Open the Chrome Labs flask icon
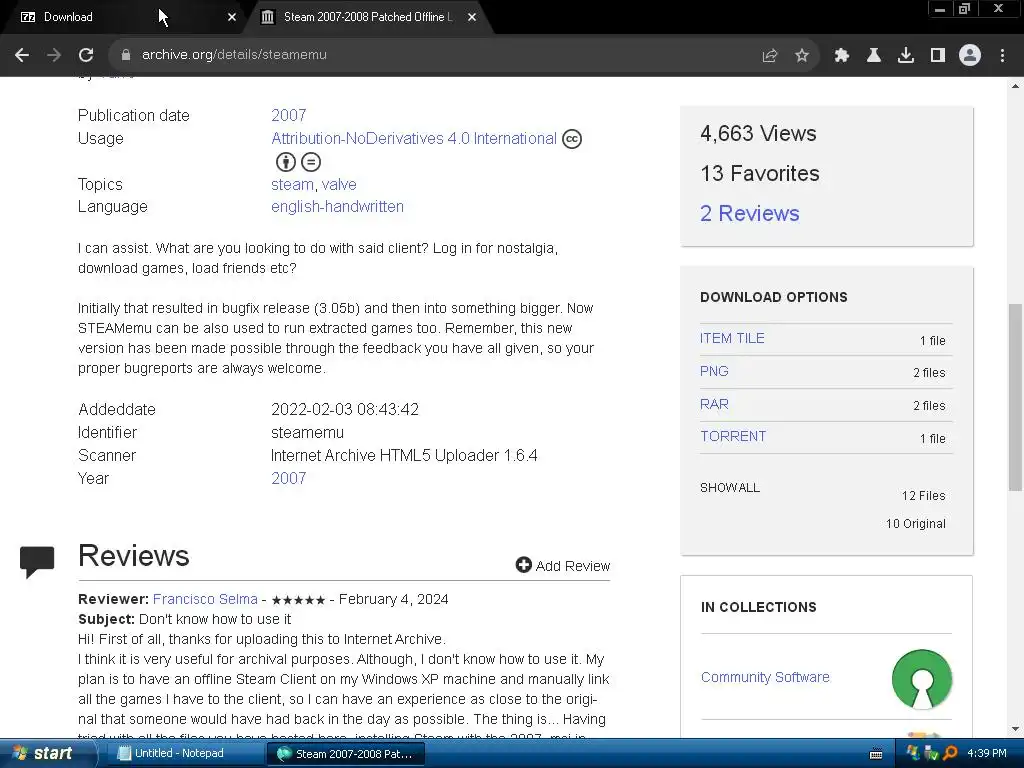Viewport: 1024px width, 768px height. pos(873,56)
